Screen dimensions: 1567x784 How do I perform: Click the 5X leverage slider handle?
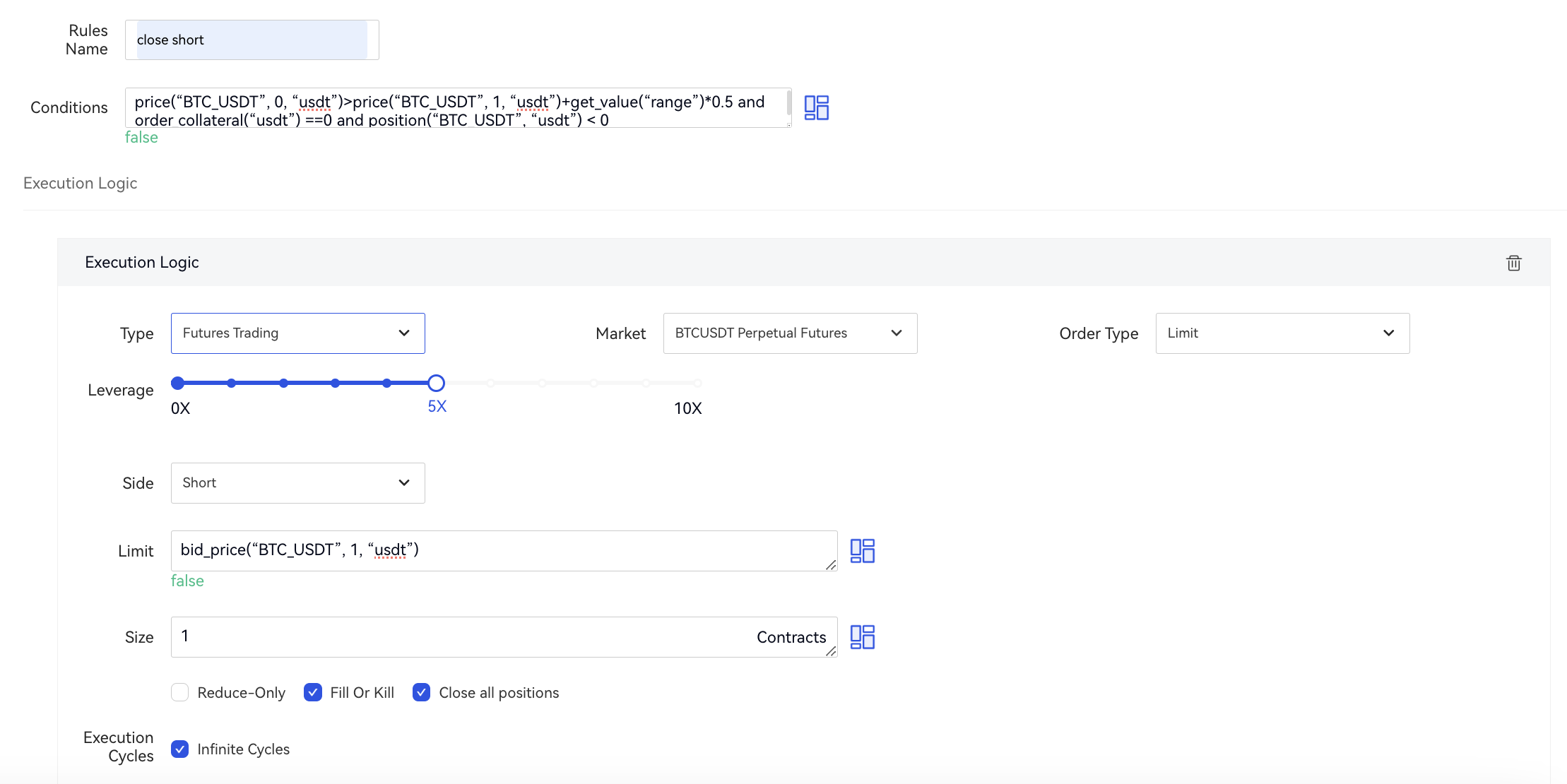(437, 383)
